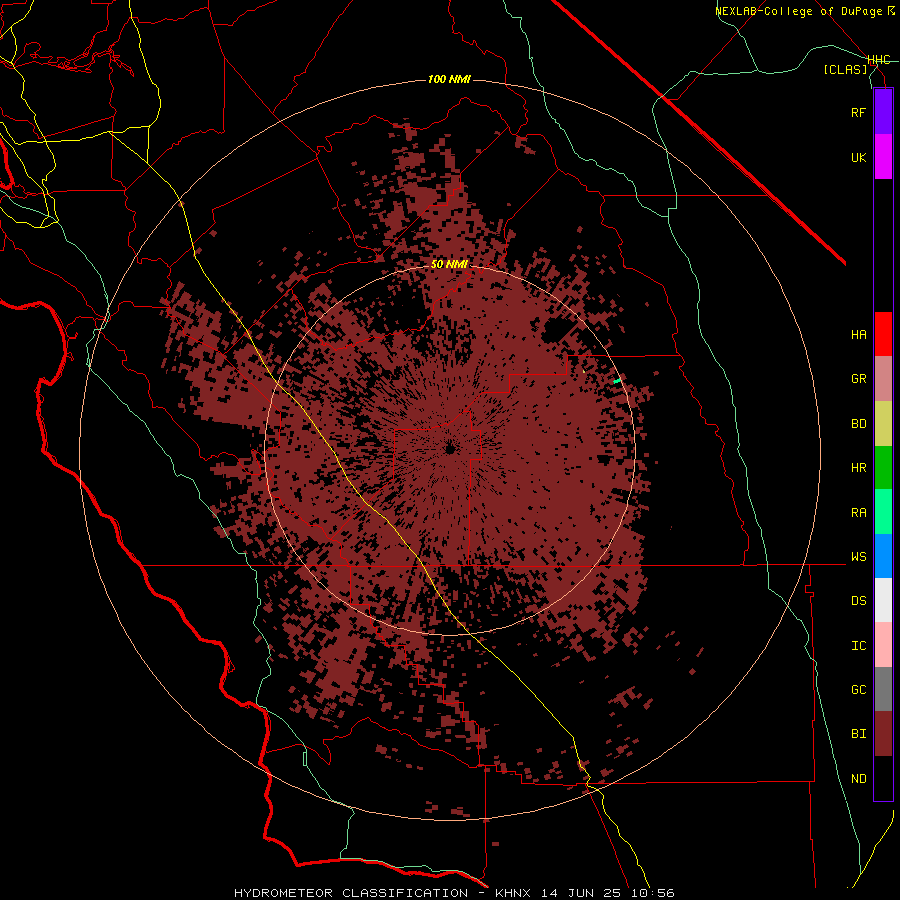Viewport: 900px width, 900px height.
Task: Click the DS legend label
Action: [858, 601]
